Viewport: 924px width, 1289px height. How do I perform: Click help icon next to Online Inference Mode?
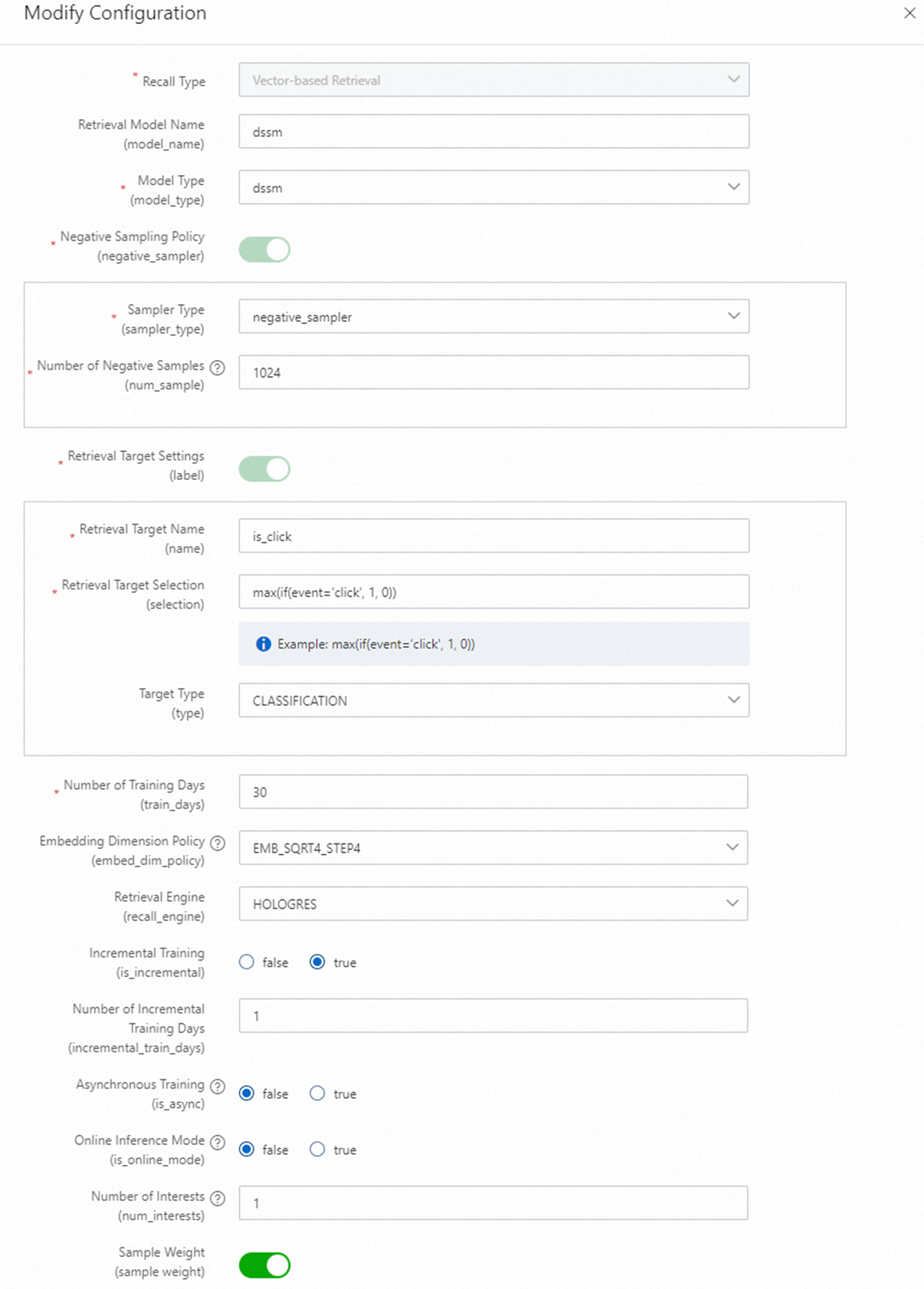(x=218, y=1142)
